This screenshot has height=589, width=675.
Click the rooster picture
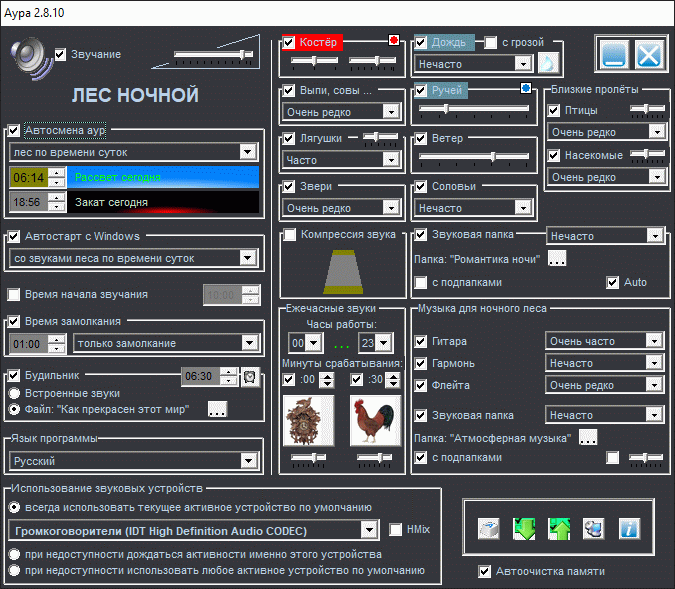coord(374,421)
